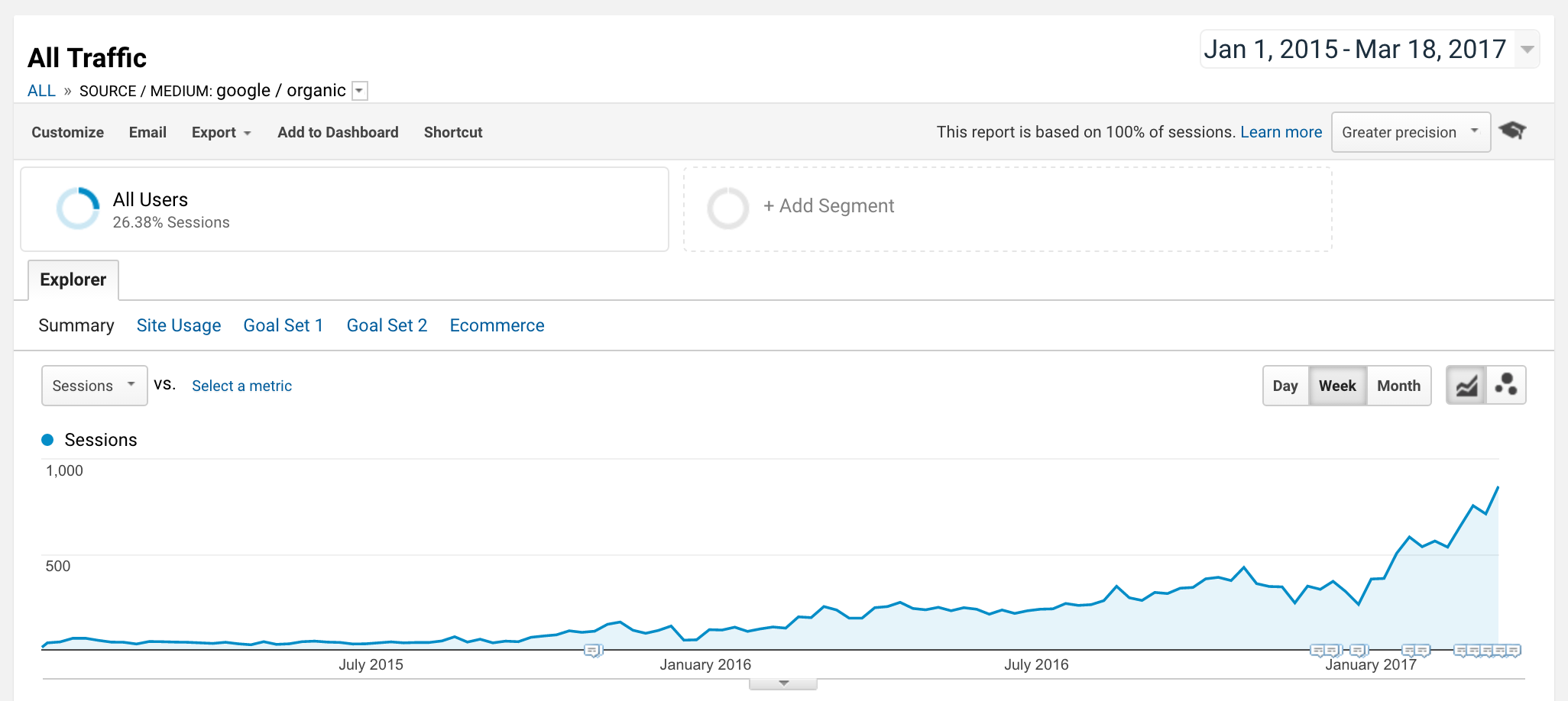Open the google / organic source dropdown arrow
Screen dimensions: 1568x701
[x=360, y=91]
